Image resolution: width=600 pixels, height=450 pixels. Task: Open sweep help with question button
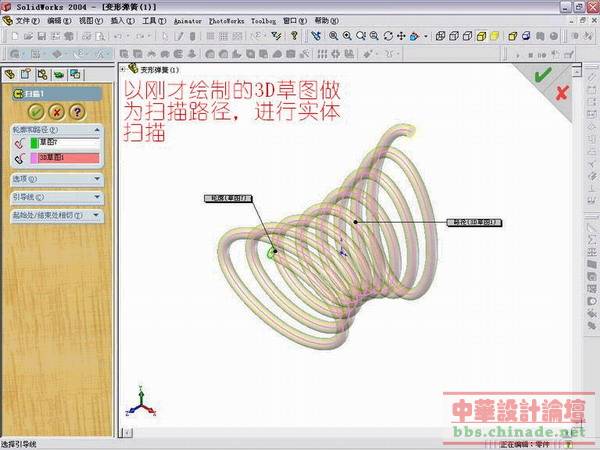tap(77, 112)
